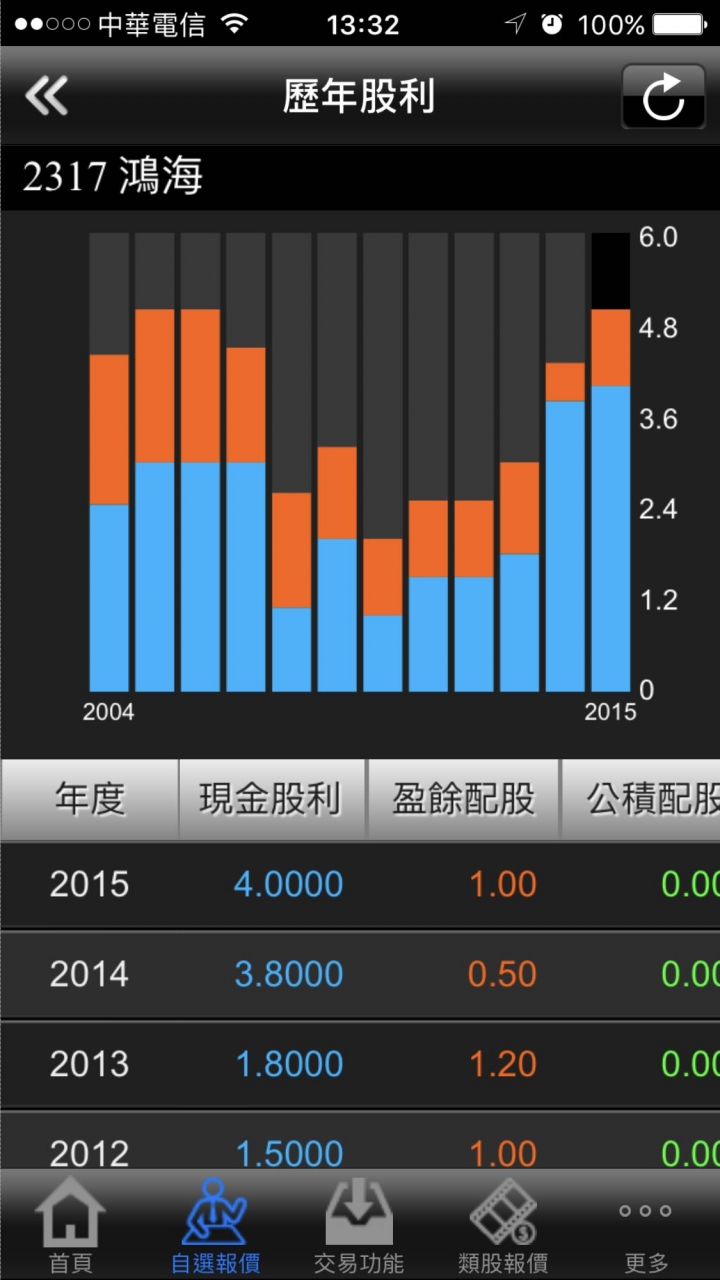Tap the 2.4 y-axis label

pyautogui.click(x=659, y=509)
